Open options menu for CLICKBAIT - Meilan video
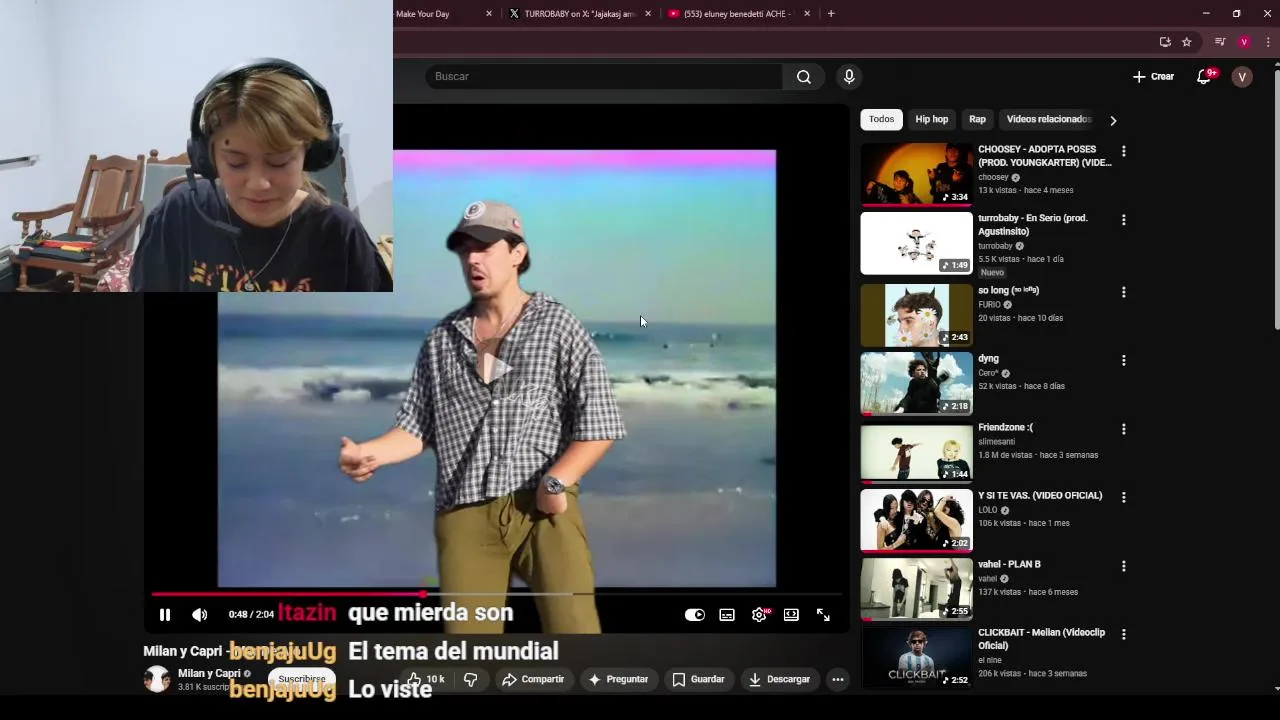The width and height of the screenshot is (1280, 720). click(1123, 634)
